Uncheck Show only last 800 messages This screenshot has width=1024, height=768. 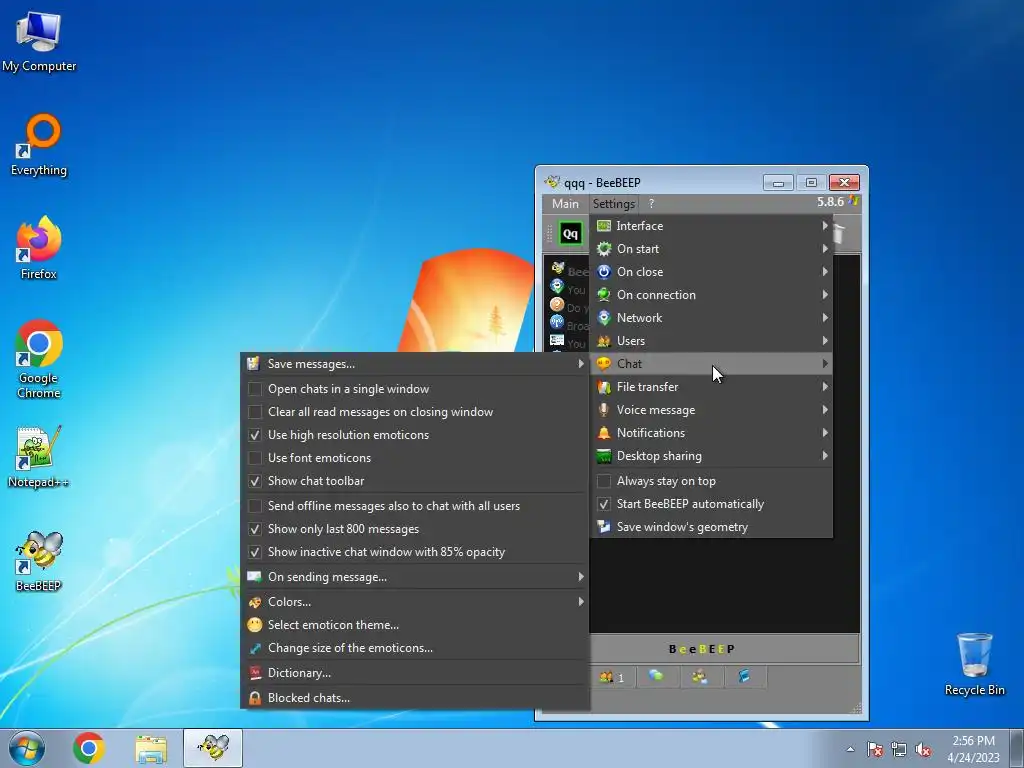[255, 529]
